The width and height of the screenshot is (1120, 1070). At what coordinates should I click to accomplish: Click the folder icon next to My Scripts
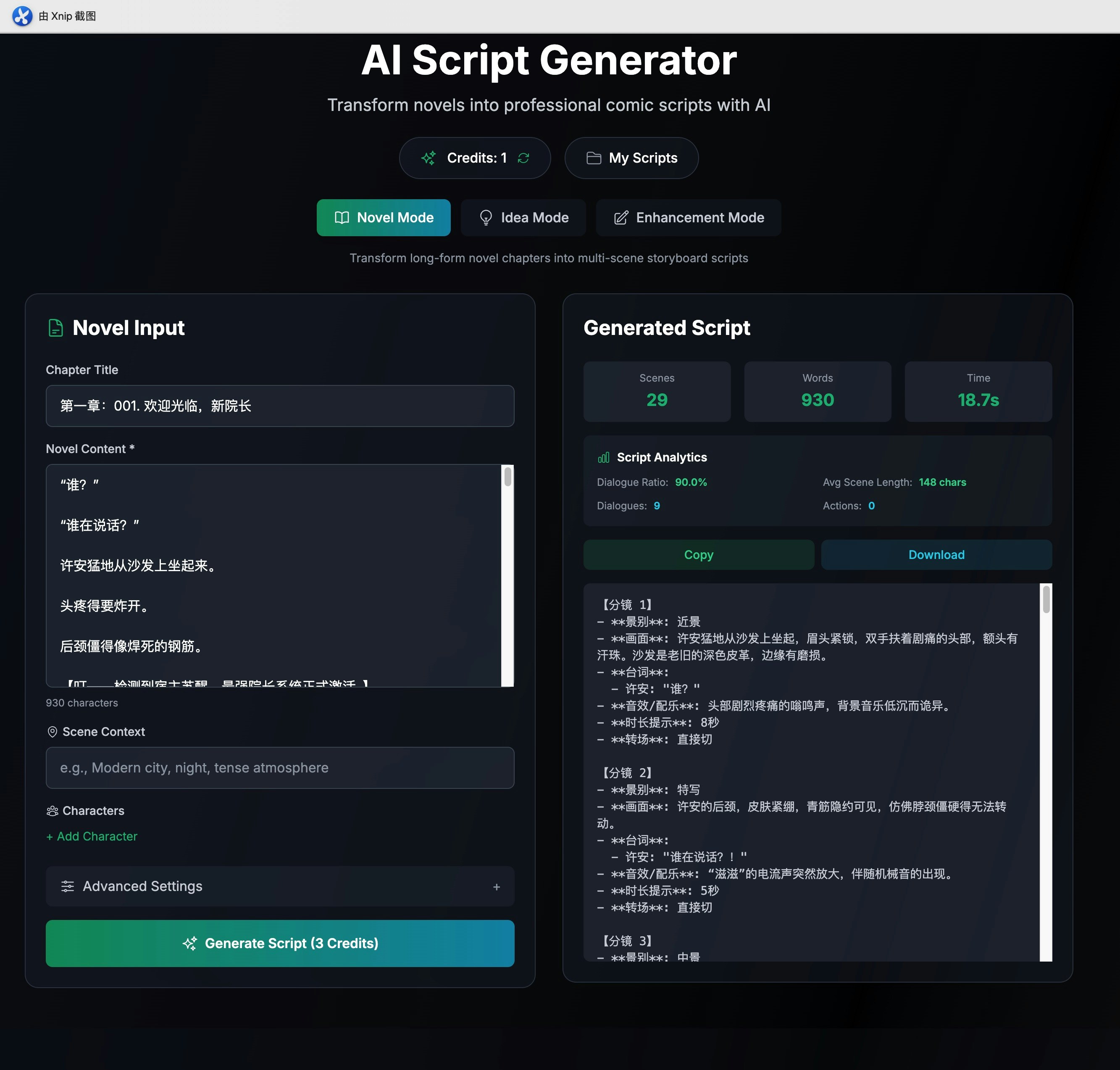pos(594,158)
